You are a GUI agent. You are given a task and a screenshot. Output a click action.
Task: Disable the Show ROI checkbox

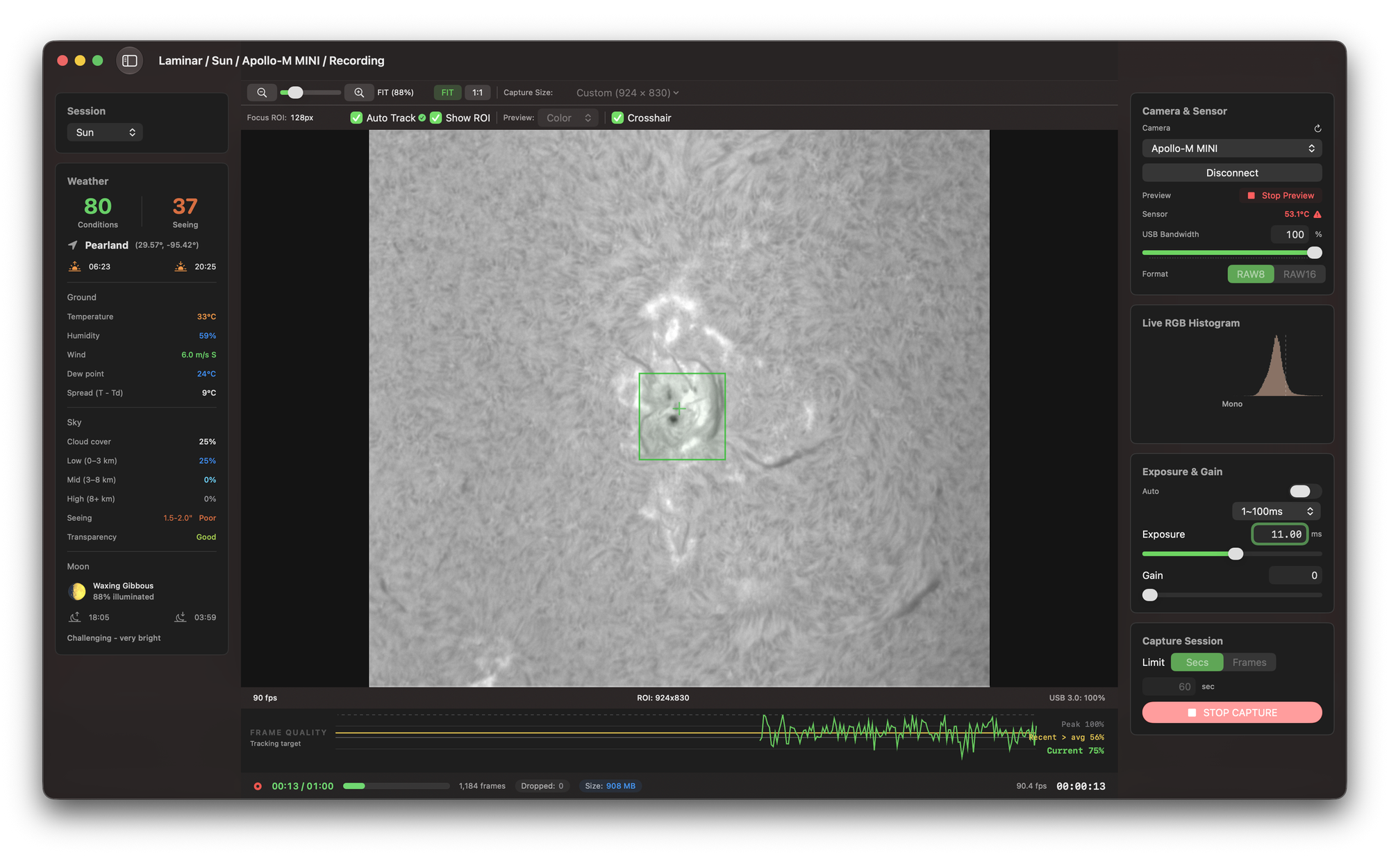[x=435, y=118]
